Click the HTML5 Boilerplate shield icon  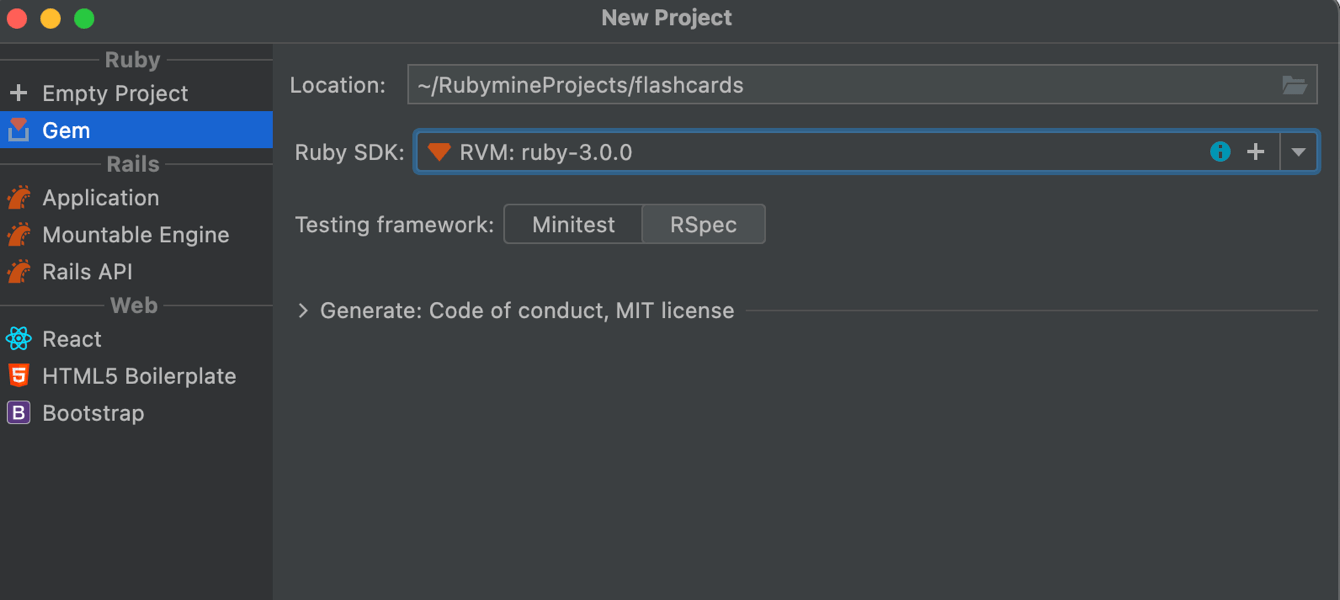point(19,376)
